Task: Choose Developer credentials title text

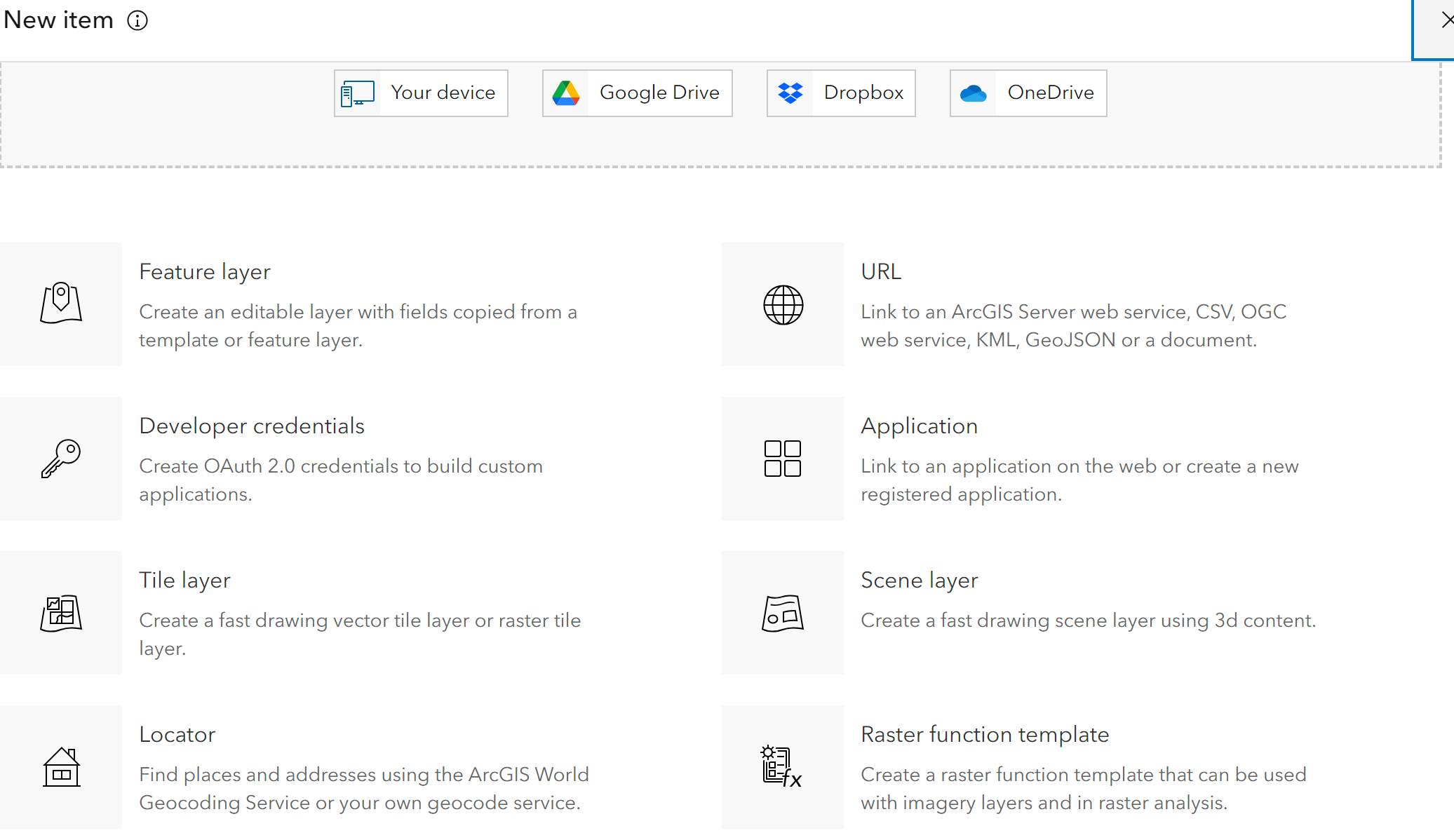Action: tap(252, 426)
